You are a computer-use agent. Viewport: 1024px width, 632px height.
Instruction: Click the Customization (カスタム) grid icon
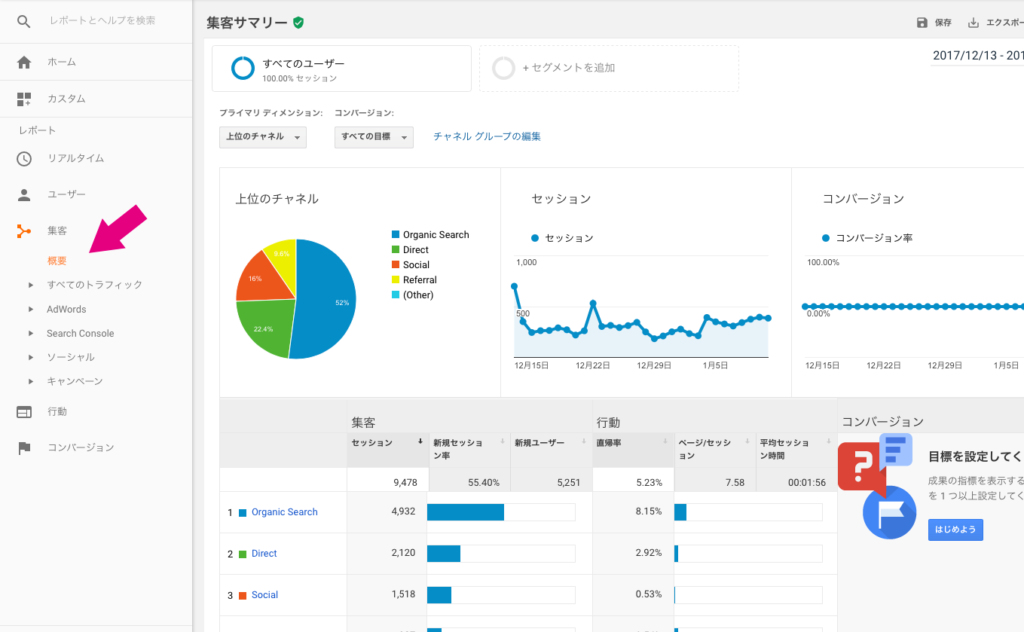coord(24,99)
